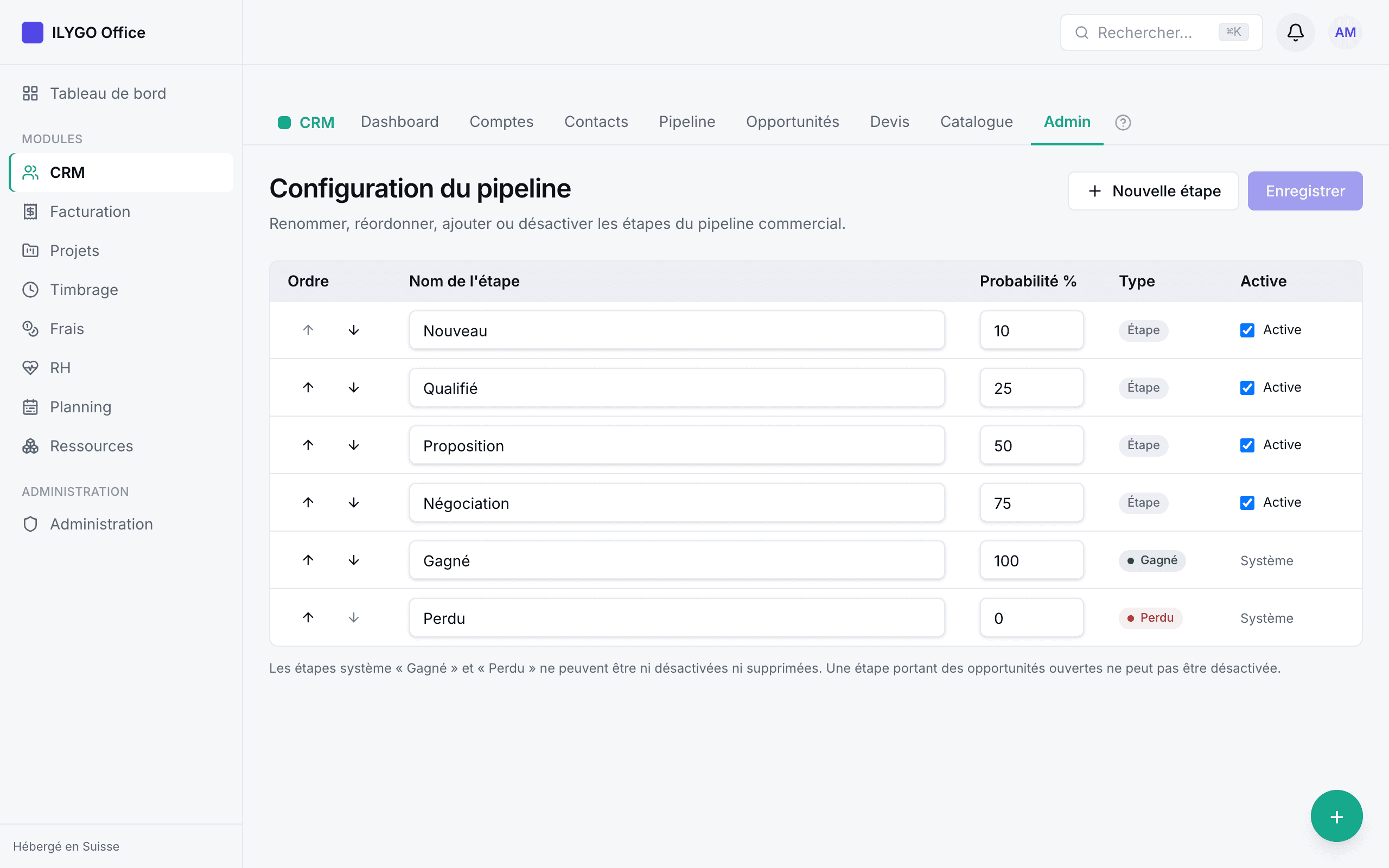The height and width of the screenshot is (868, 1389).
Task: Open the Facturation module
Action: [121, 212]
